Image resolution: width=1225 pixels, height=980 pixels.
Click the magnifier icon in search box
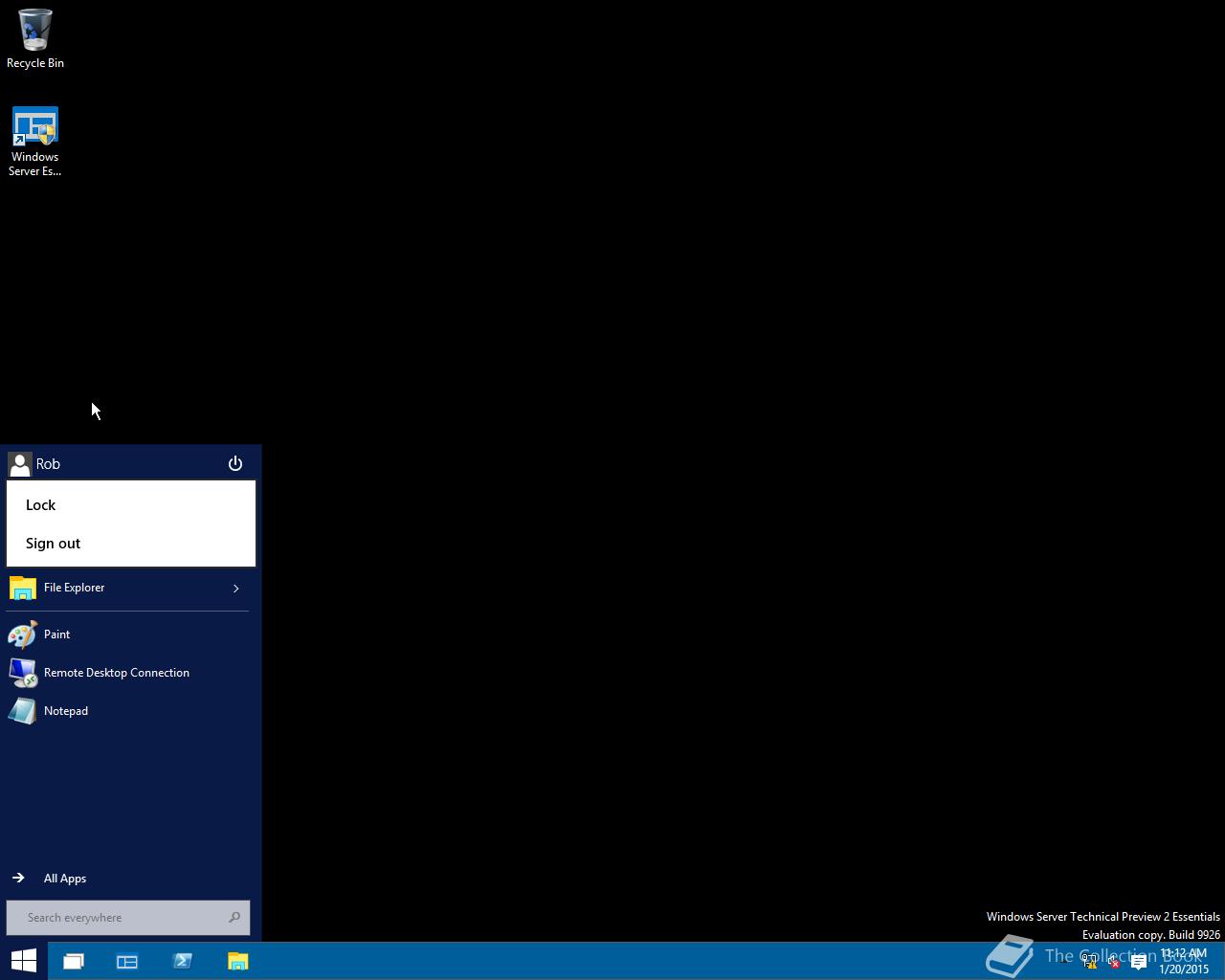[x=234, y=918]
